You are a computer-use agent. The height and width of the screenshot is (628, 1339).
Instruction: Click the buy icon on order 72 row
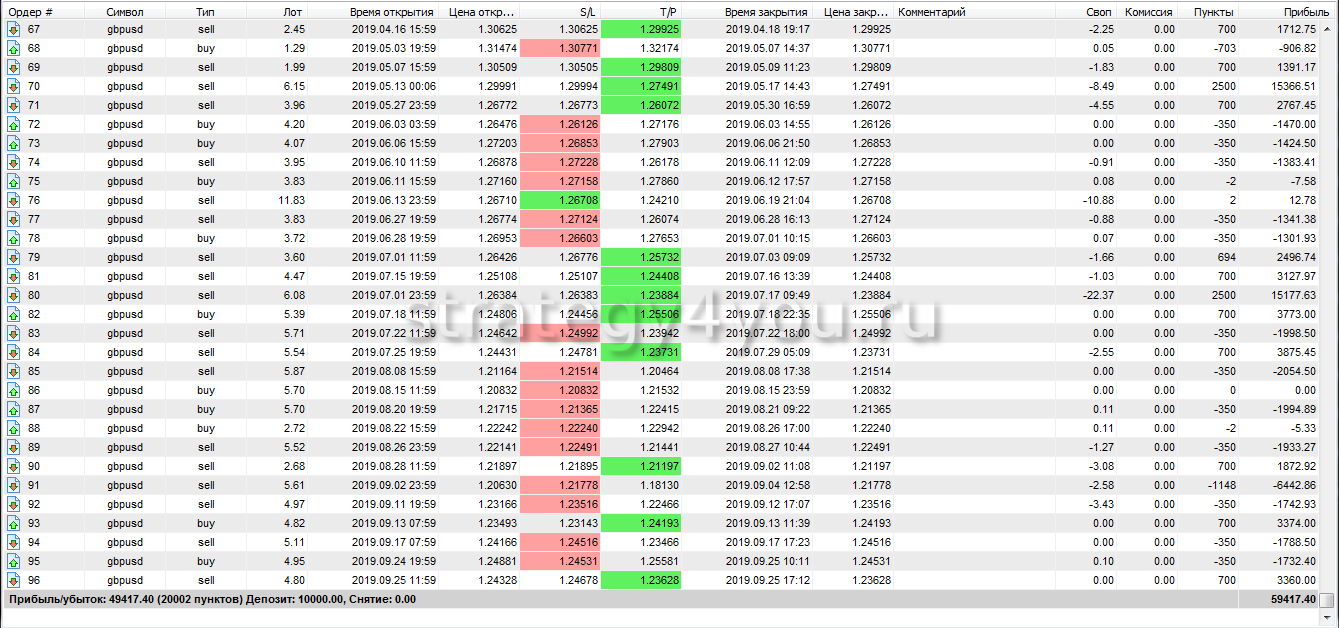14,124
